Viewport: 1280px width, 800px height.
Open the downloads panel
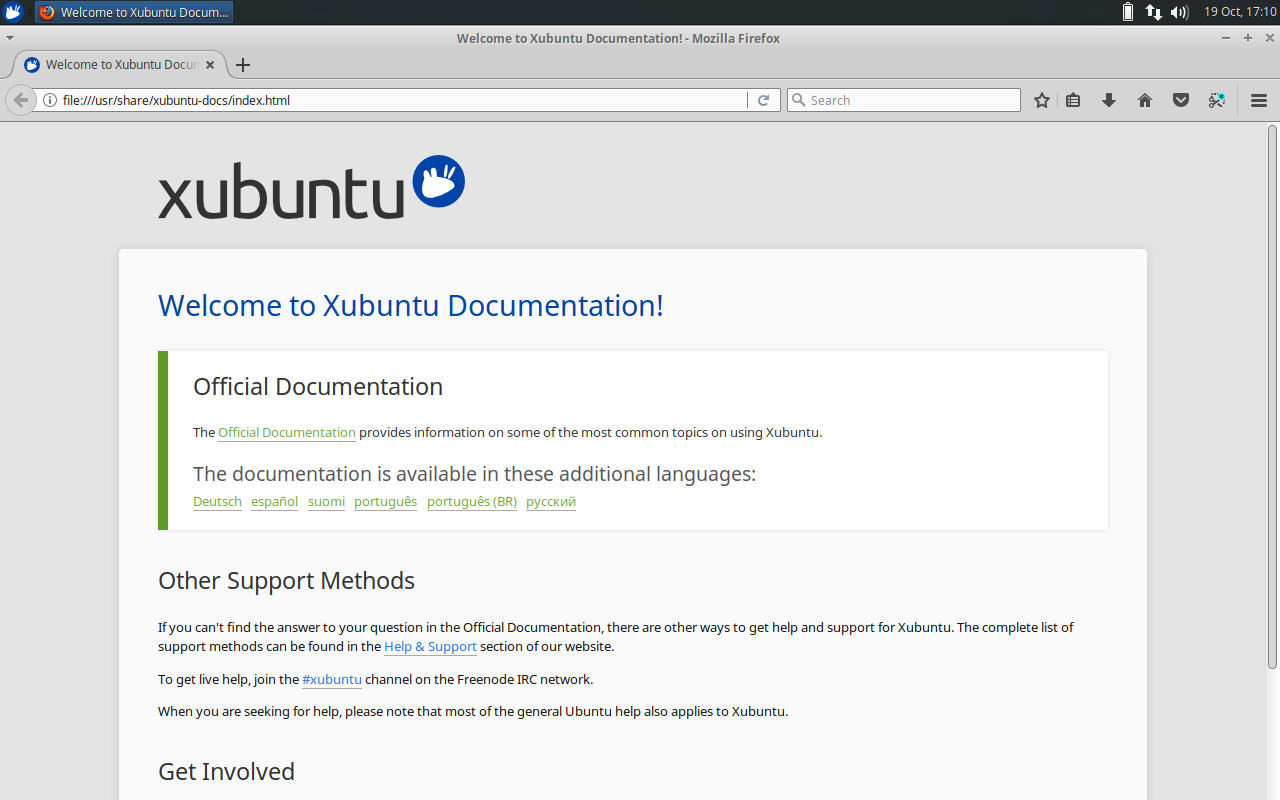1108,100
